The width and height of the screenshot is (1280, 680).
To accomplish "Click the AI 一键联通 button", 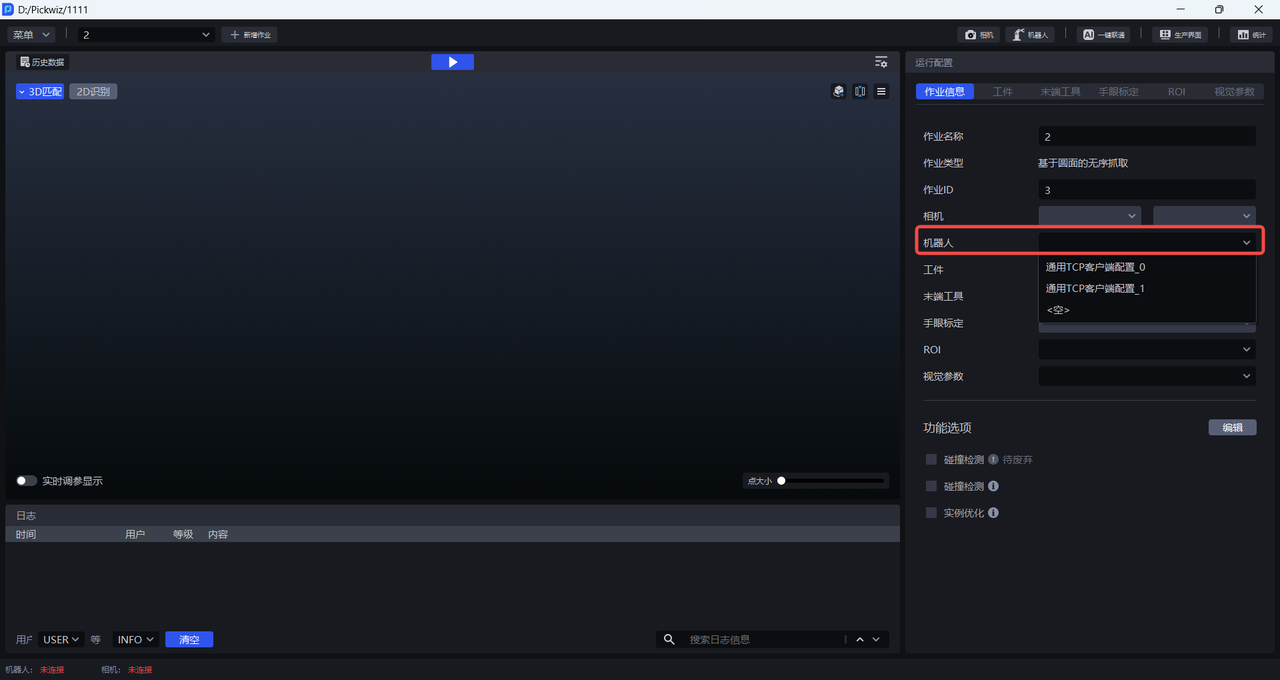I will coord(1104,35).
